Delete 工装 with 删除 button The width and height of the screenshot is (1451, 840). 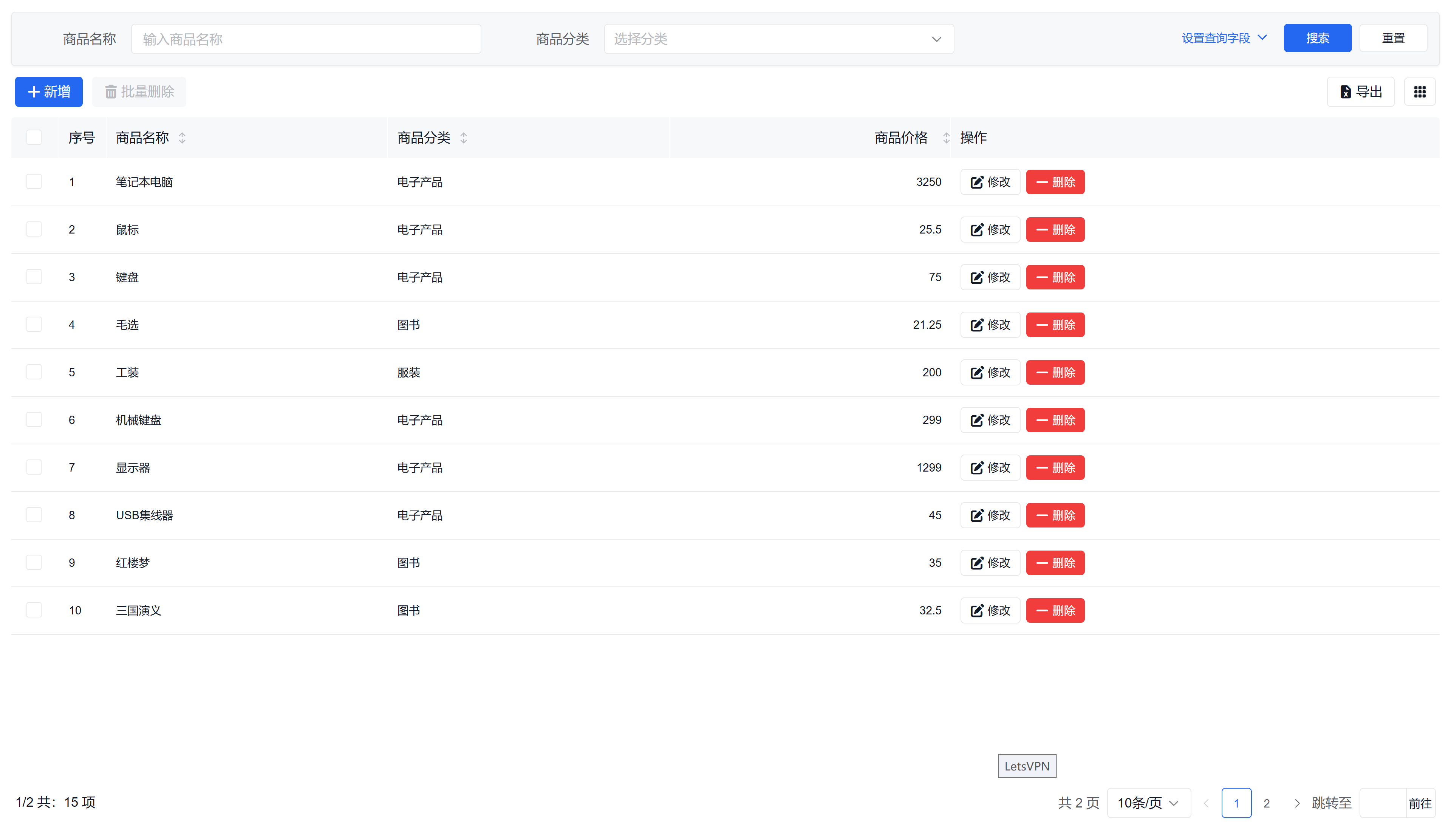click(1055, 373)
